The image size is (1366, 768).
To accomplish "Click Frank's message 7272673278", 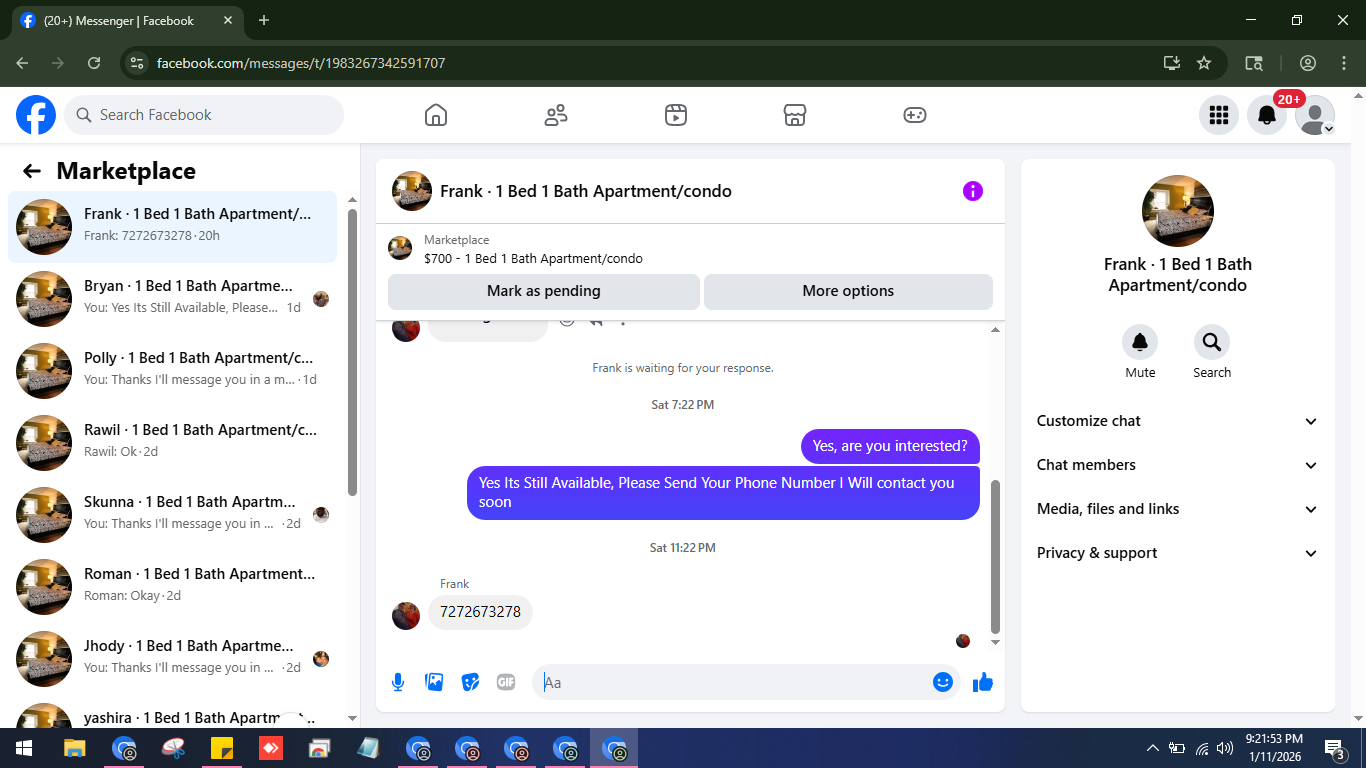I will click(481, 612).
